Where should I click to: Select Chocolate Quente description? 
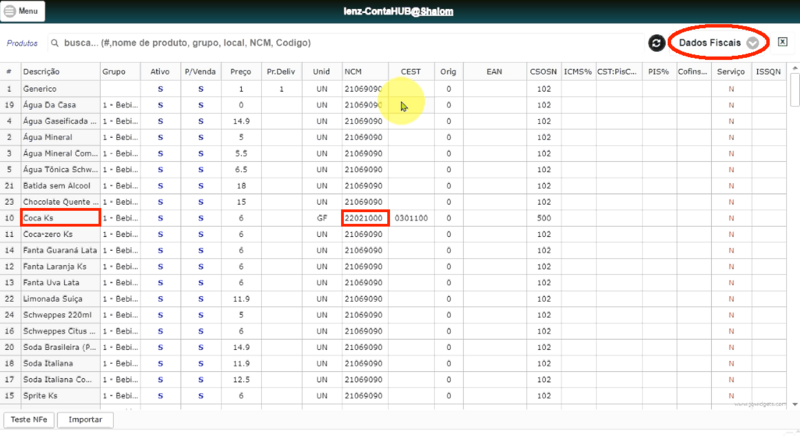pyautogui.click(x=60, y=202)
